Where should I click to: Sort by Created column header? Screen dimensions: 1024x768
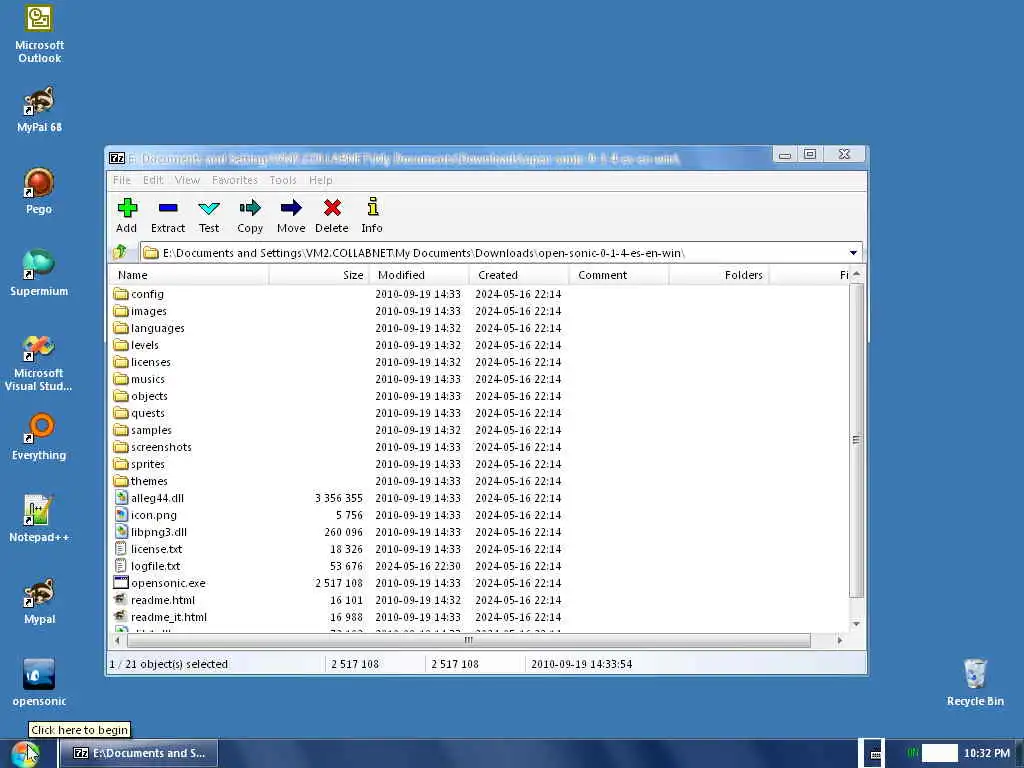[x=519, y=275]
